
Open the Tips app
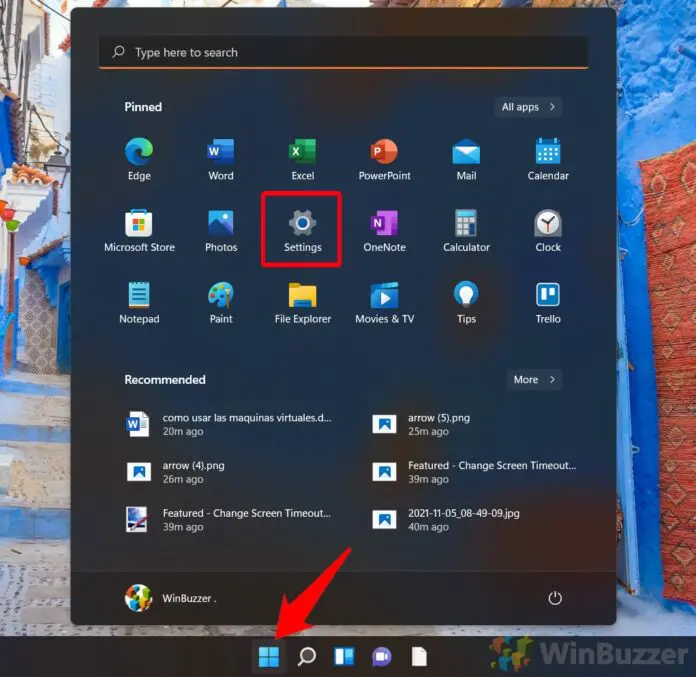point(466,302)
